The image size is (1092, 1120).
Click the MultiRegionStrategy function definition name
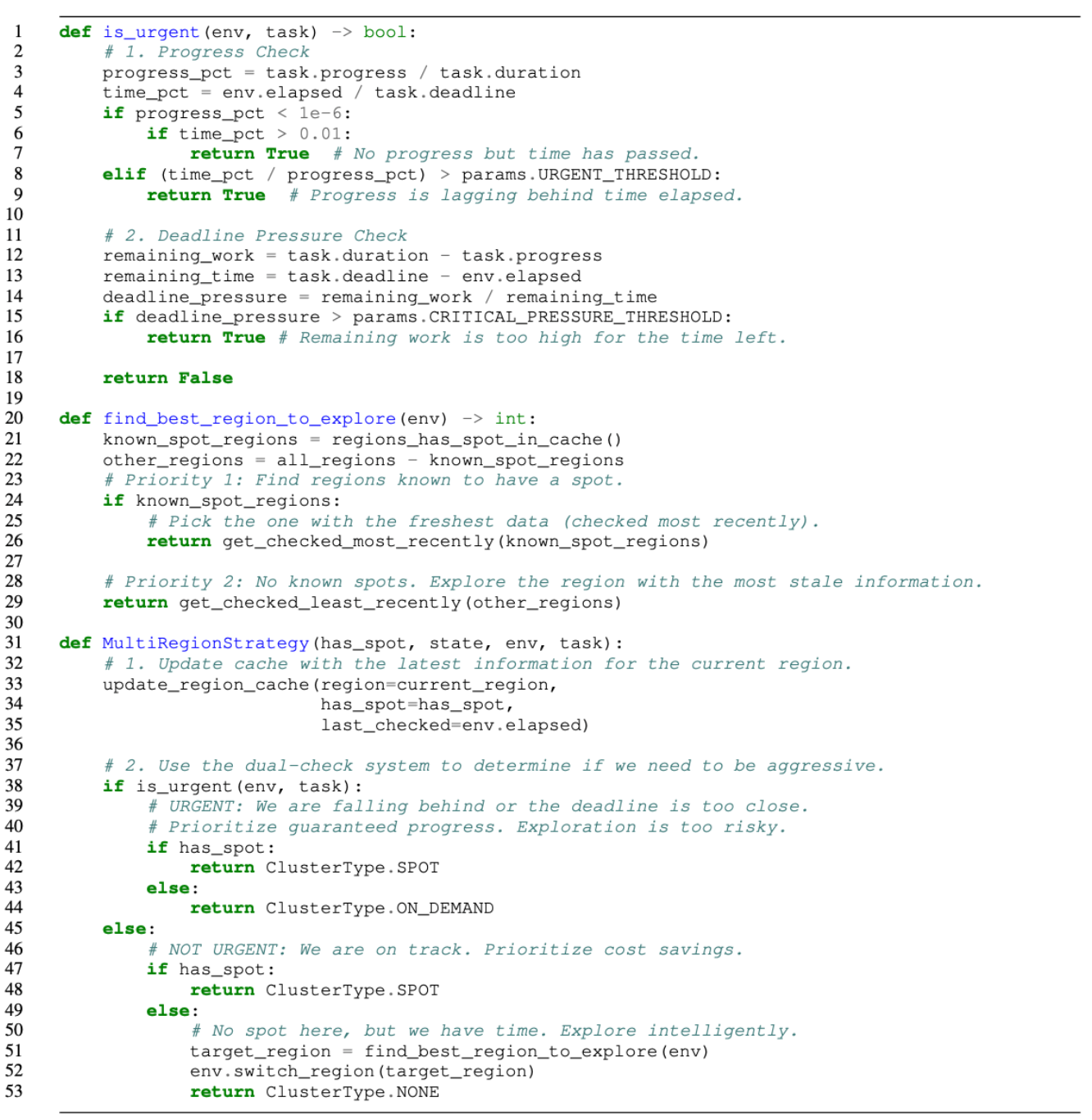[x=206, y=644]
